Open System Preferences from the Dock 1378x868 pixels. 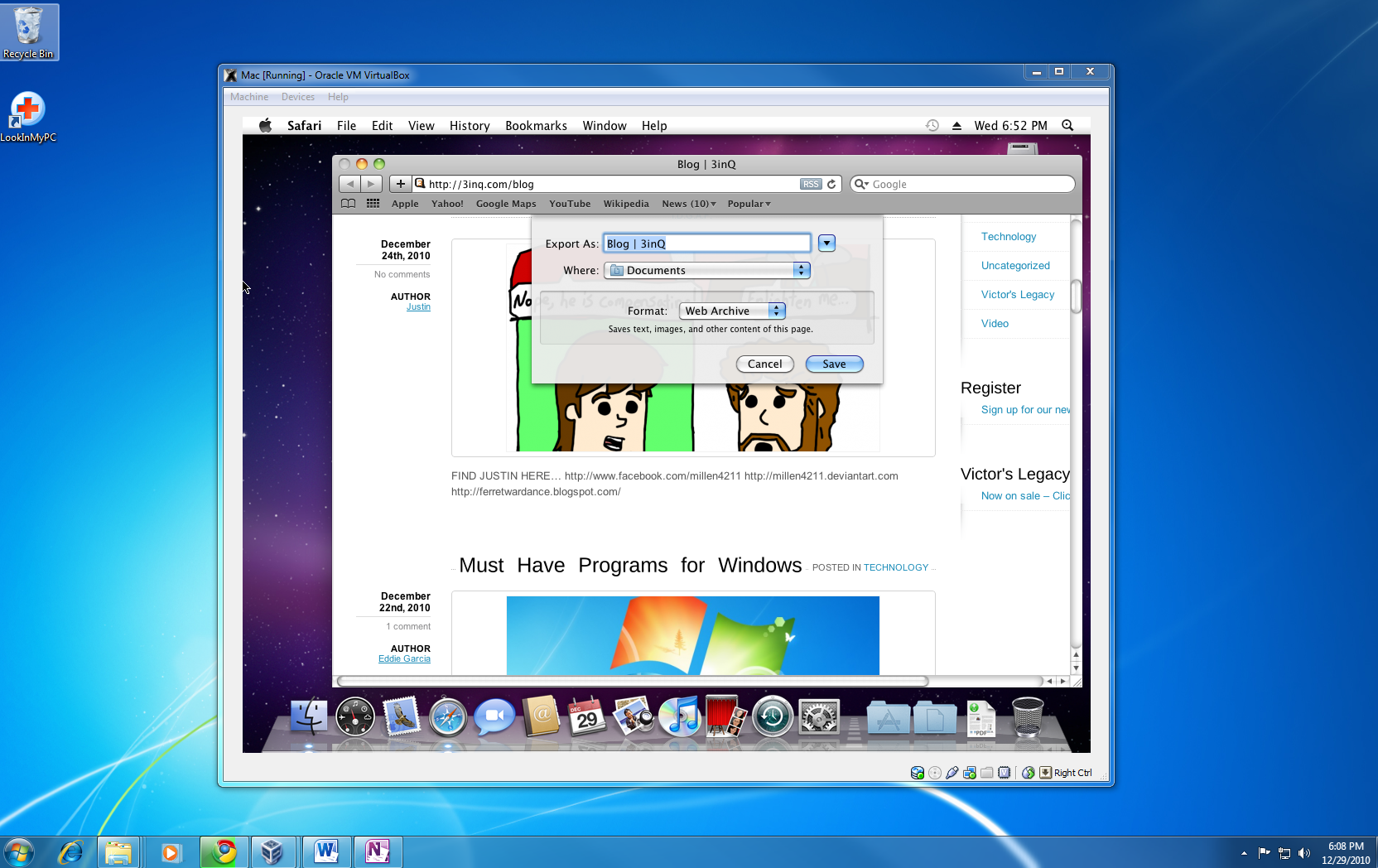pos(819,717)
